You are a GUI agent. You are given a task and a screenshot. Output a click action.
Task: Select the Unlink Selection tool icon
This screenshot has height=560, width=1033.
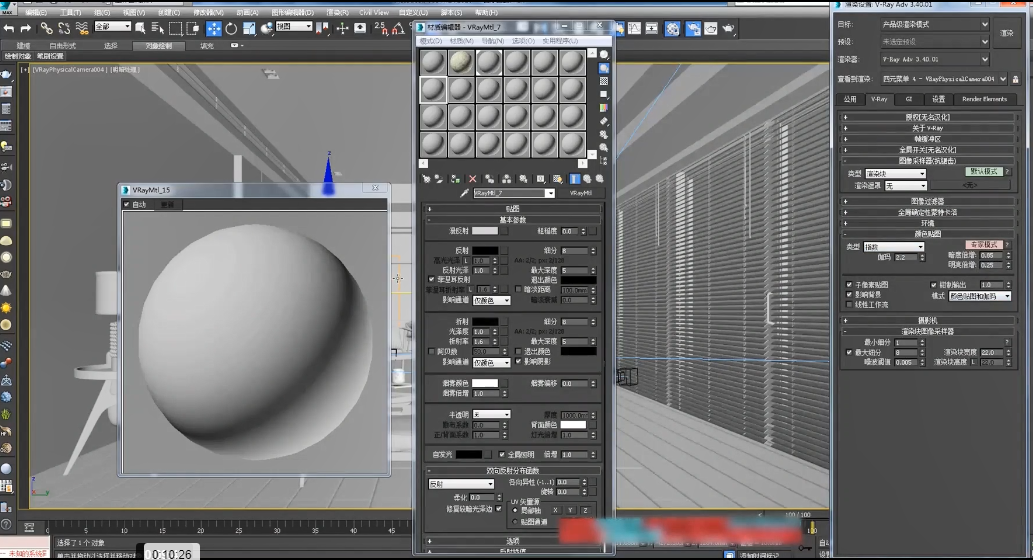click(x=64, y=28)
